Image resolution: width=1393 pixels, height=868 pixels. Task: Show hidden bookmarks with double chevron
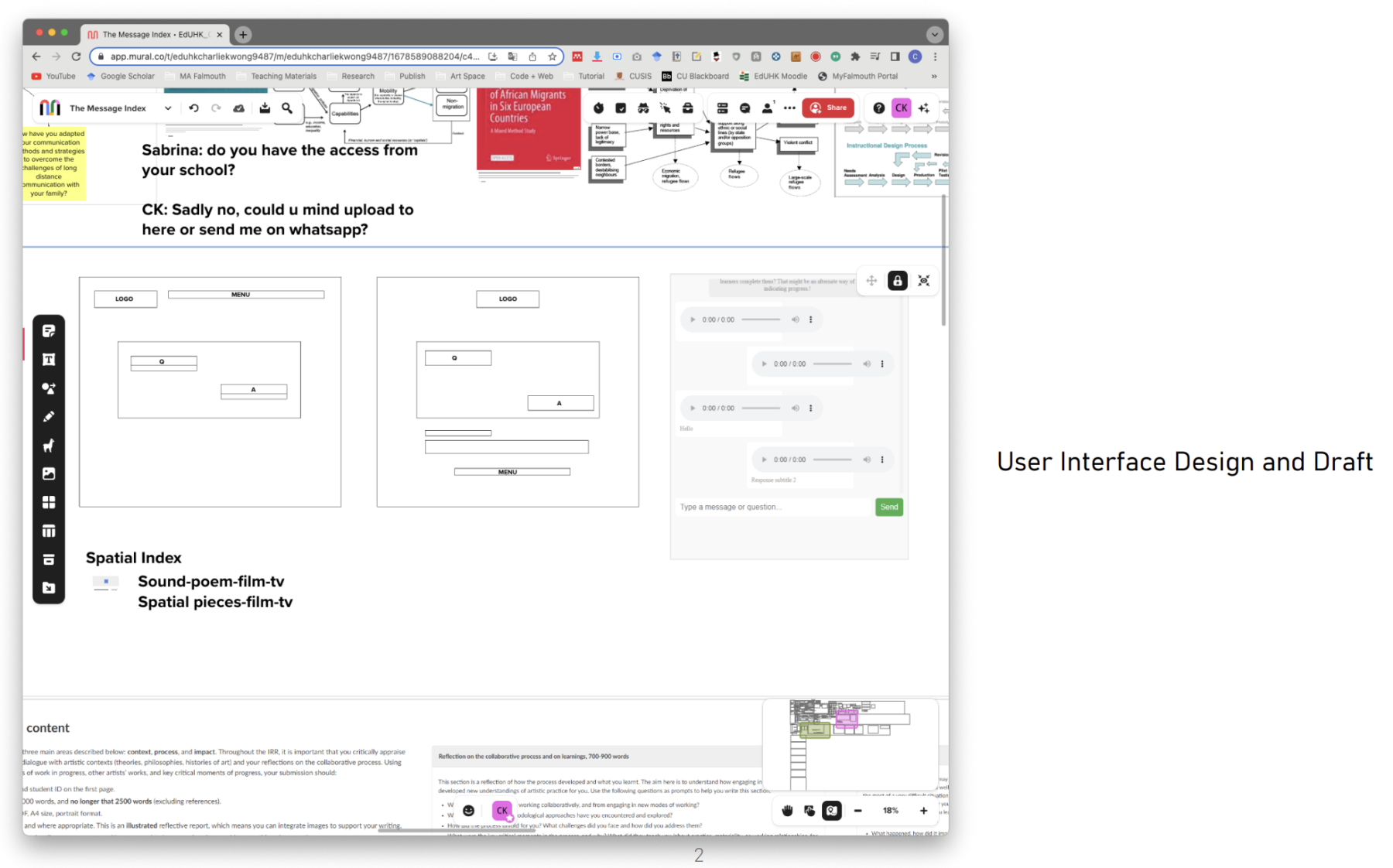(x=934, y=77)
